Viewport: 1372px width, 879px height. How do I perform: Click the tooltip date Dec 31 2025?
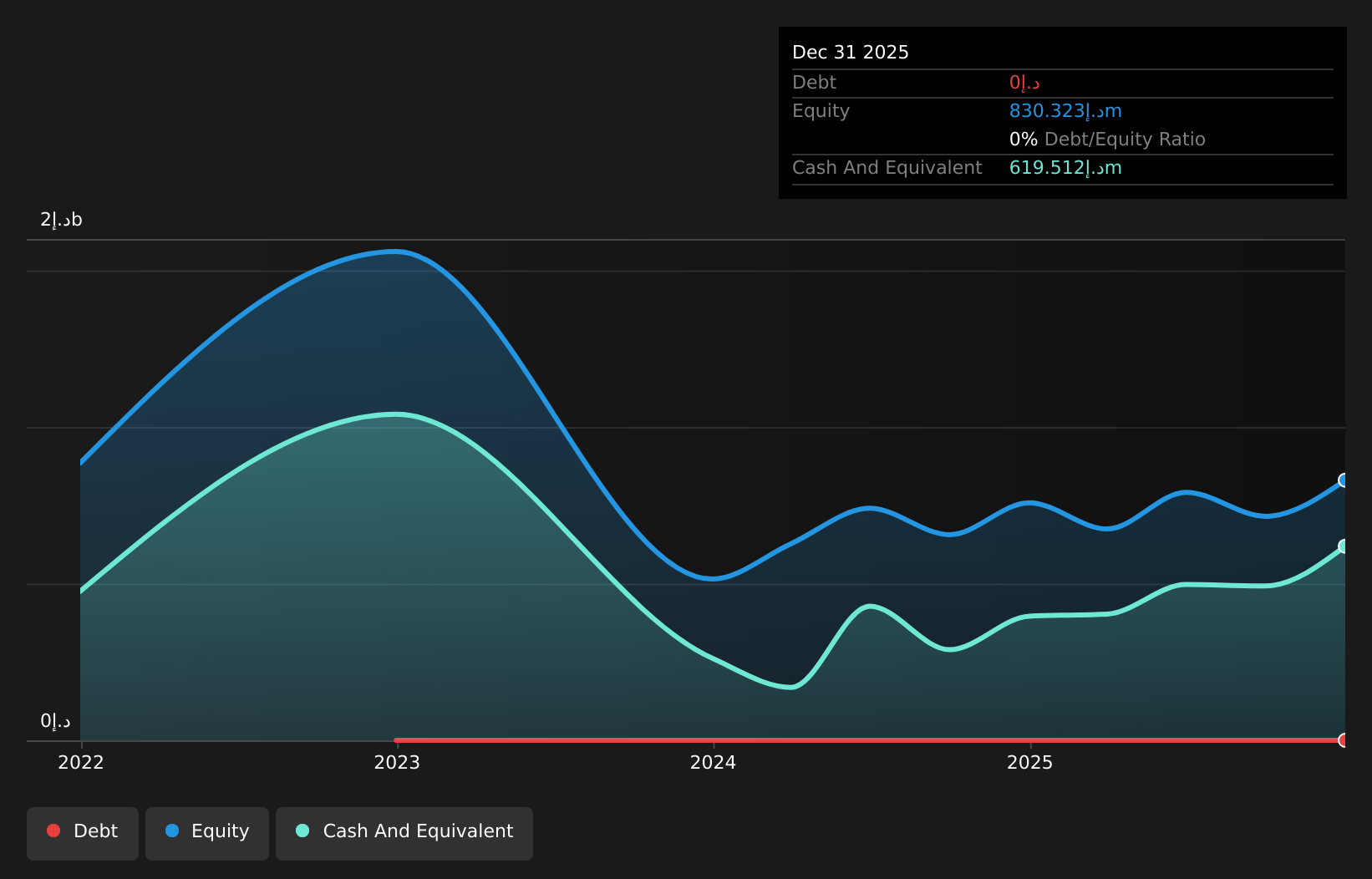tap(850, 53)
